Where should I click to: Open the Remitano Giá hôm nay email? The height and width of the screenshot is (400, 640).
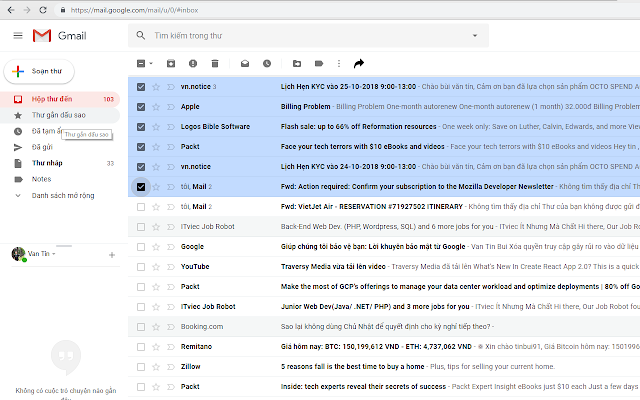(384, 347)
